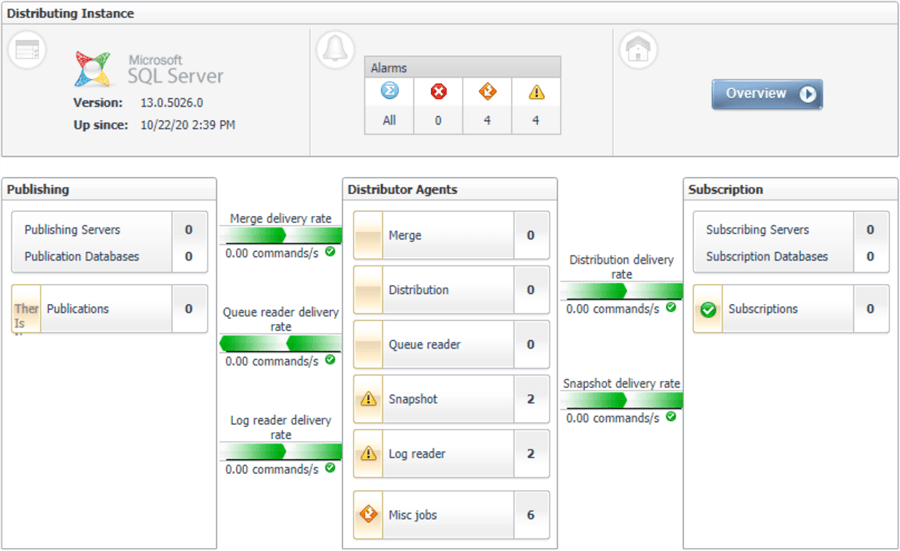The height and width of the screenshot is (551, 900).
Task: Click Log reader delivery rate check icon
Action: click(330, 467)
